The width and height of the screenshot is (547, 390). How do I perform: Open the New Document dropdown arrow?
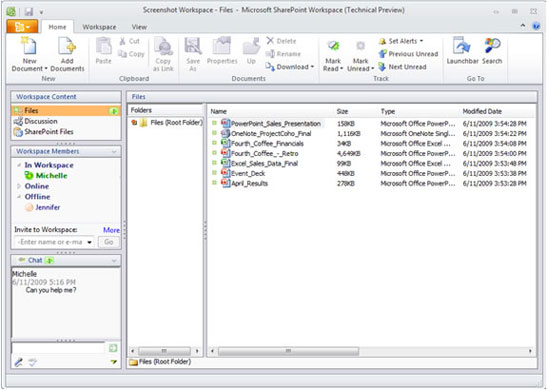[46, 69]
